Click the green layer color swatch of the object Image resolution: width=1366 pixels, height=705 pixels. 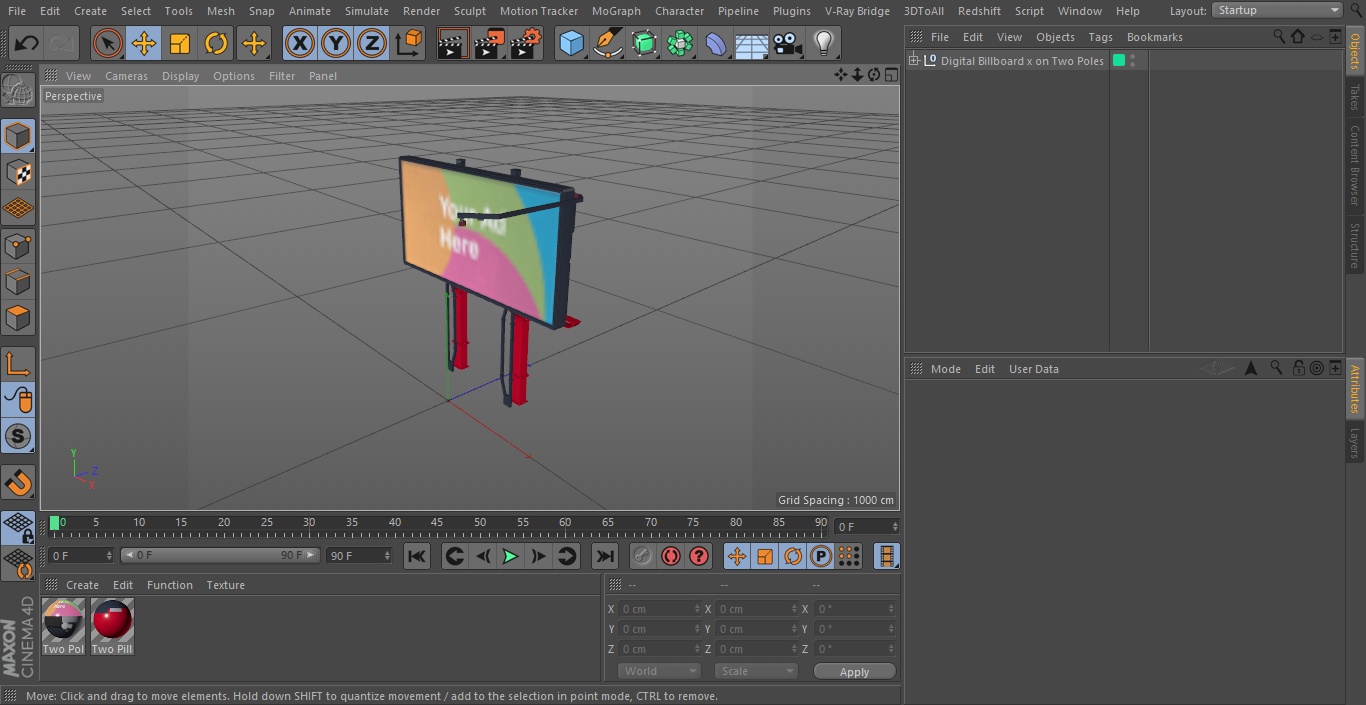click(1119, 61)
